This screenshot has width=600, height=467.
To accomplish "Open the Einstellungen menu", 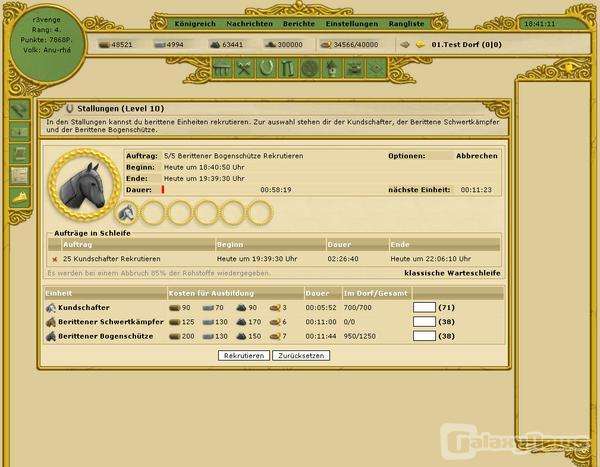I will (x=352, y=24).
